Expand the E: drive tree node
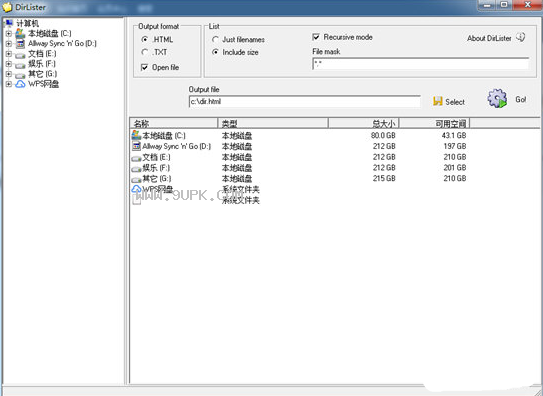 click(9, 54)
